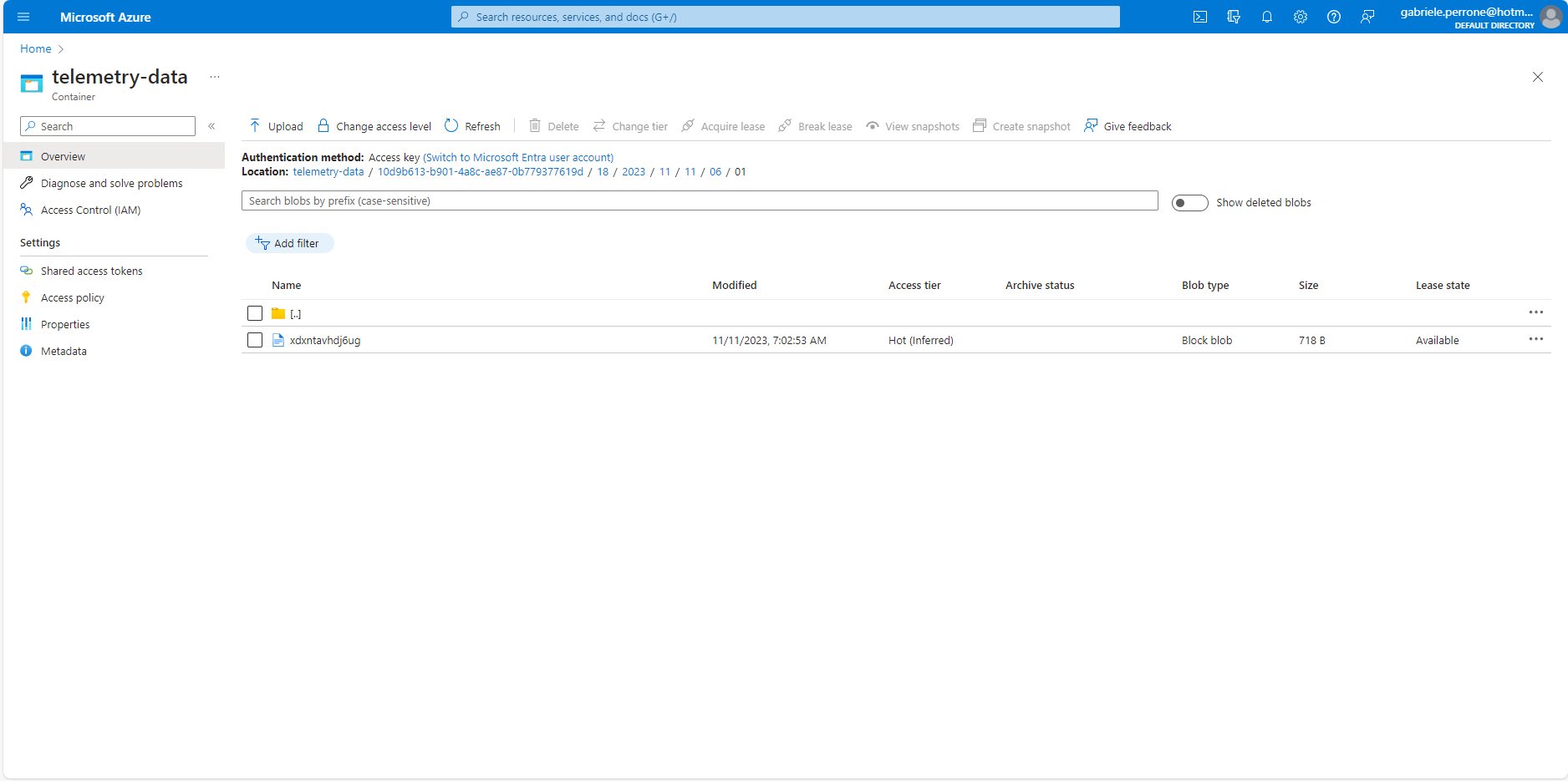Create a snapshot of the container
The height and width of the screenshot is (781, 1568).
pos(1021,125)
